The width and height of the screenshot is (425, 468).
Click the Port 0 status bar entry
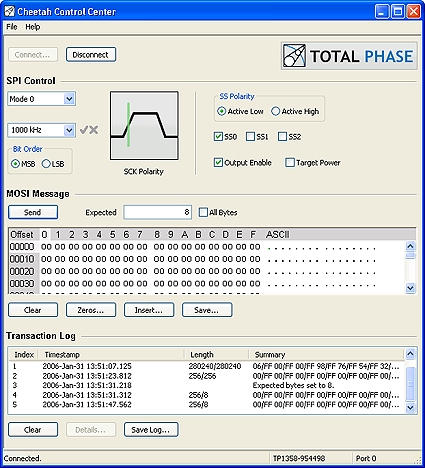(x=366, y=458)
